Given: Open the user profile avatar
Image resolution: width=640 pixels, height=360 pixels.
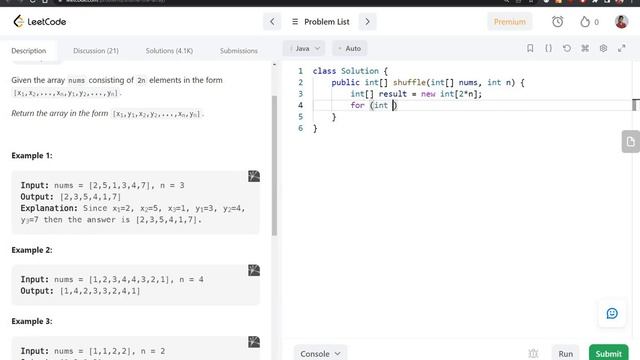Looking at the screenshot, I should pos(621,22).
